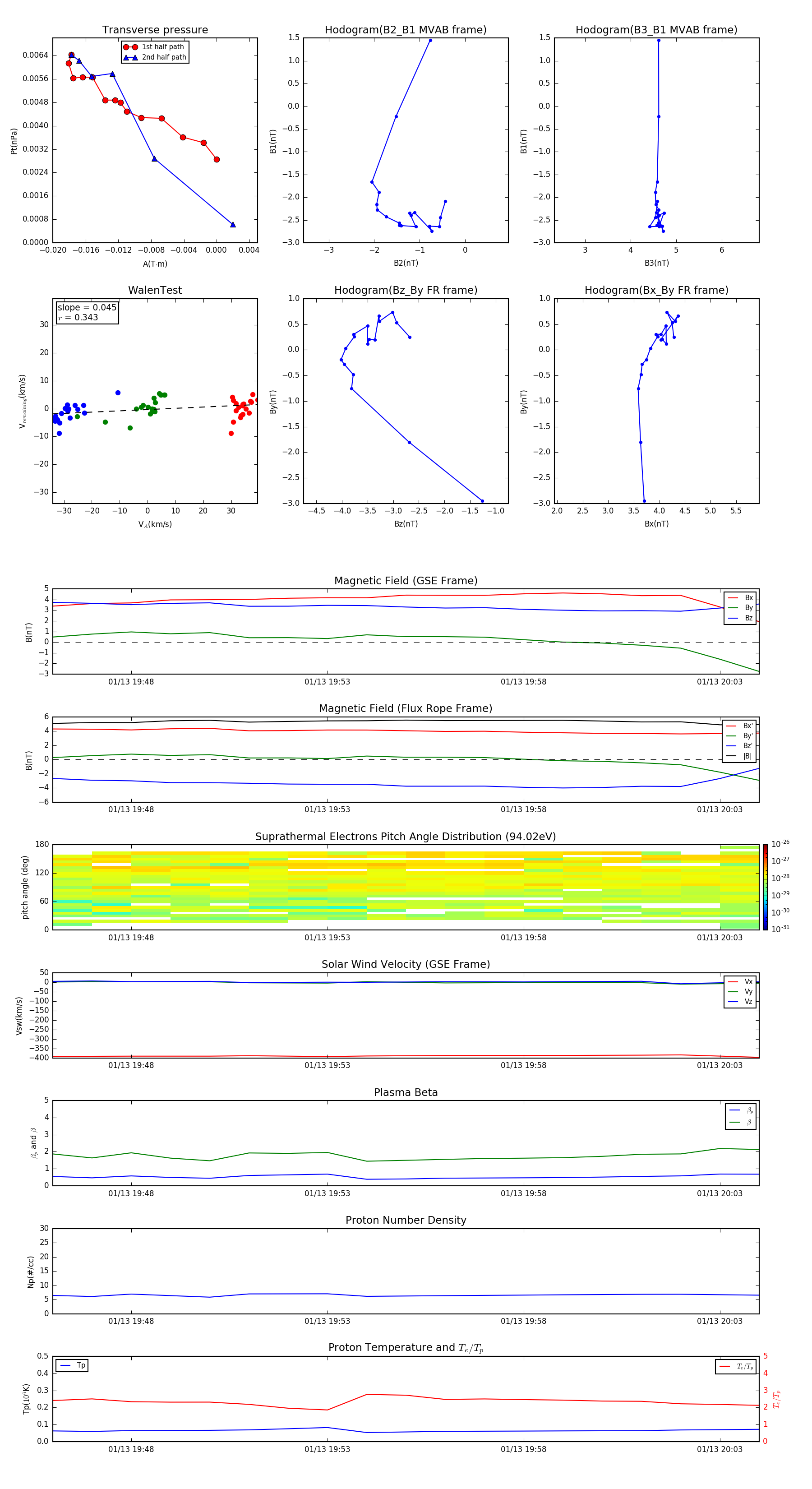The image size is (812, 1489).
Task: Click the "Hodogram(B3_B1 MVAB frame)" title
Action: [x=656, y=29]
